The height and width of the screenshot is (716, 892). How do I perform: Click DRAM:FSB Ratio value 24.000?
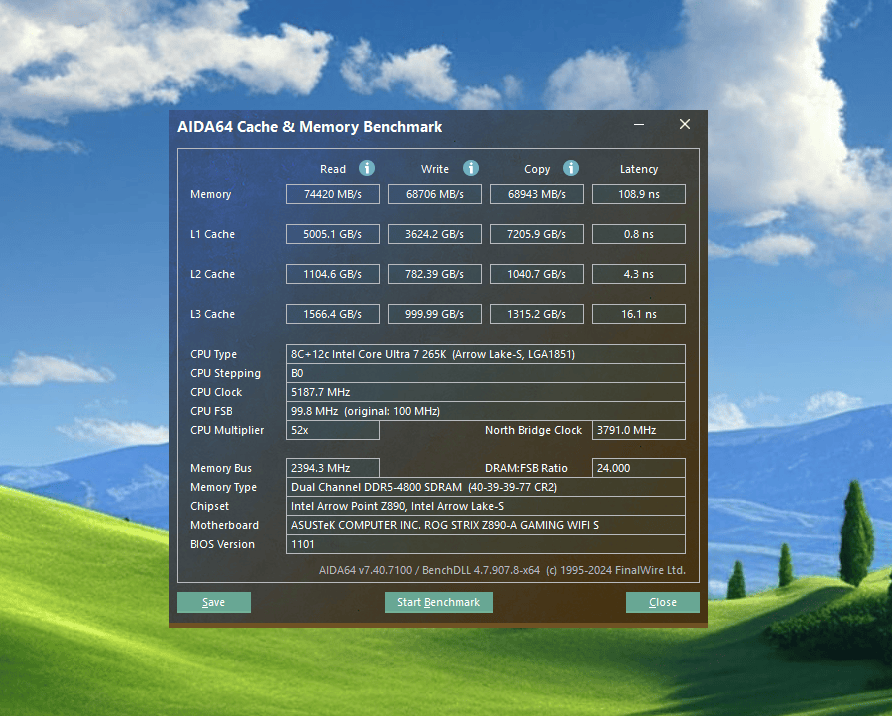(639, 468)
